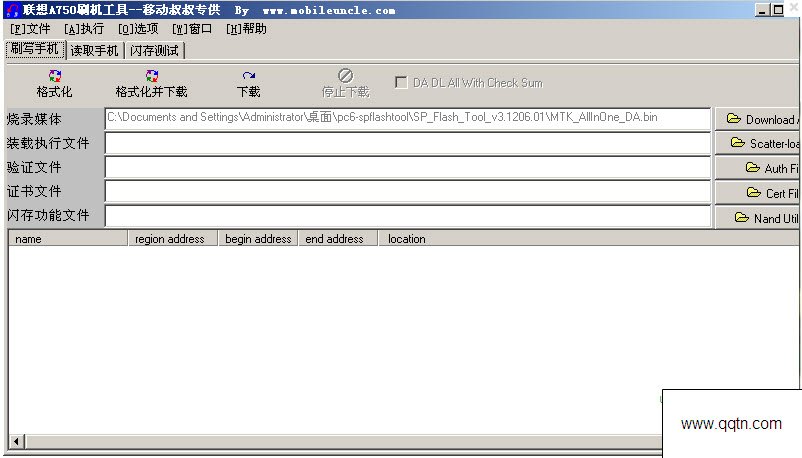Click the horizontal scrollbar left arrow
The image size is (802, 458).
click(15, 441)
